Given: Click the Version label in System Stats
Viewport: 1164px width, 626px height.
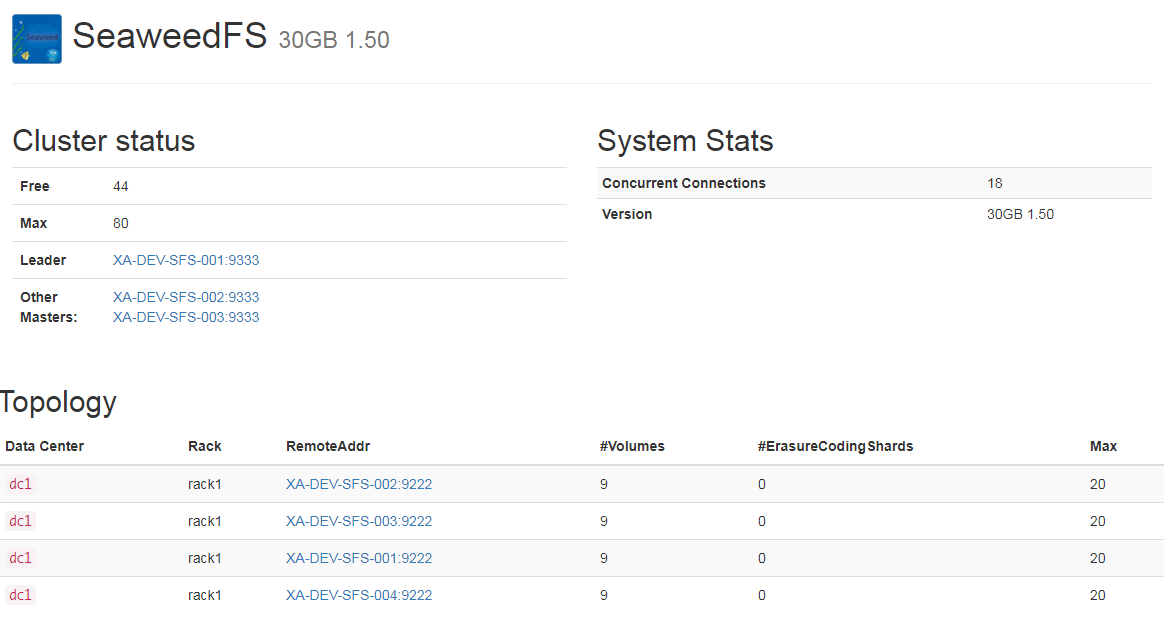Looking at the screenshot, I should pos(627,215).
